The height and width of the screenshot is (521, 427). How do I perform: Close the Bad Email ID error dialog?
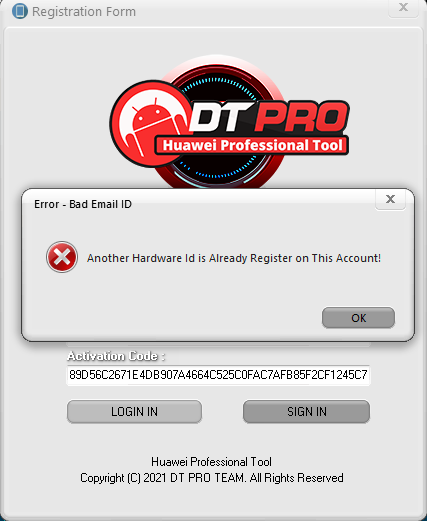pos(390,199)
